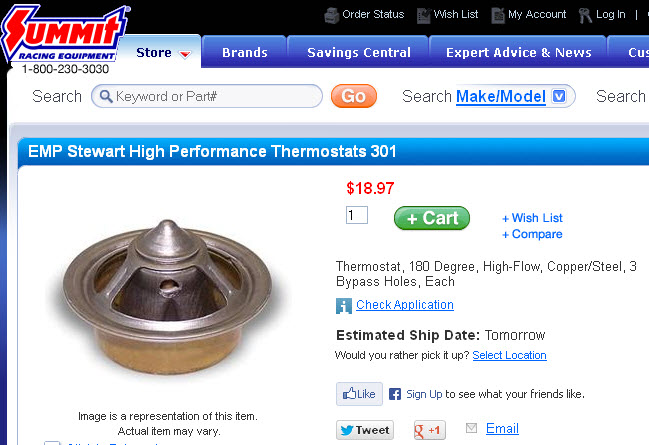Image resolution: width=649 pixels, height=445 pixels.
Task: Open Wish List icon in header
Action: (x=423, y=15)
